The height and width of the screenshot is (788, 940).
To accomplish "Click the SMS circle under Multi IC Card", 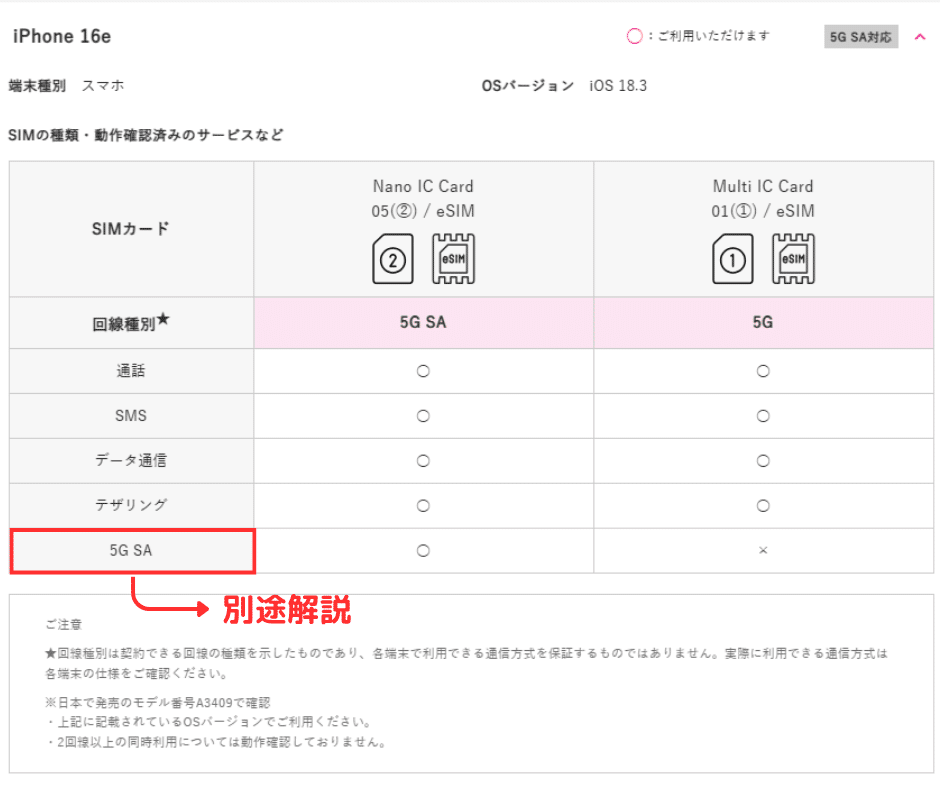I will click(763, 416).
